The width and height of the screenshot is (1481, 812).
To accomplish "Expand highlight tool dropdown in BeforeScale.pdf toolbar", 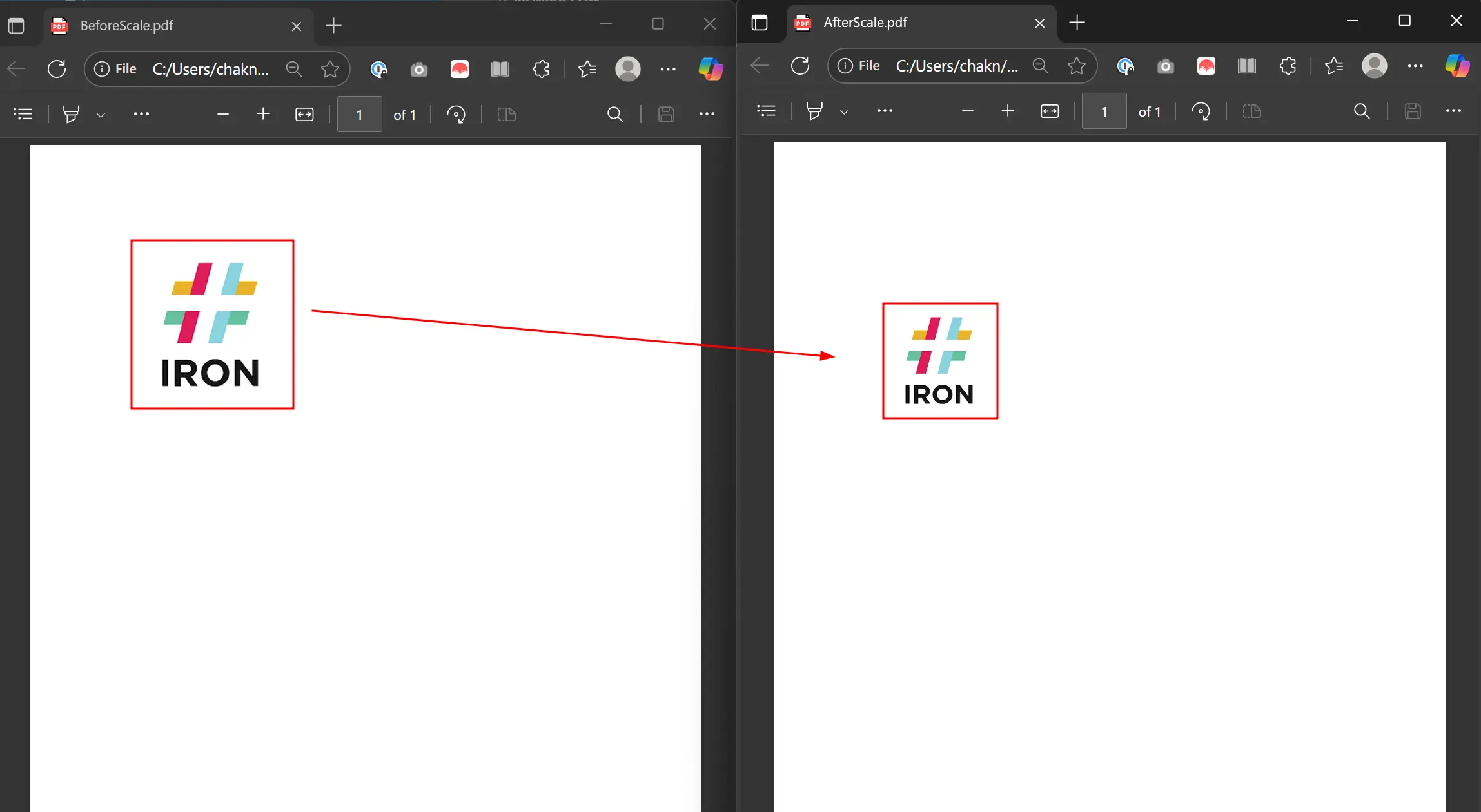I will click(101, 115).
